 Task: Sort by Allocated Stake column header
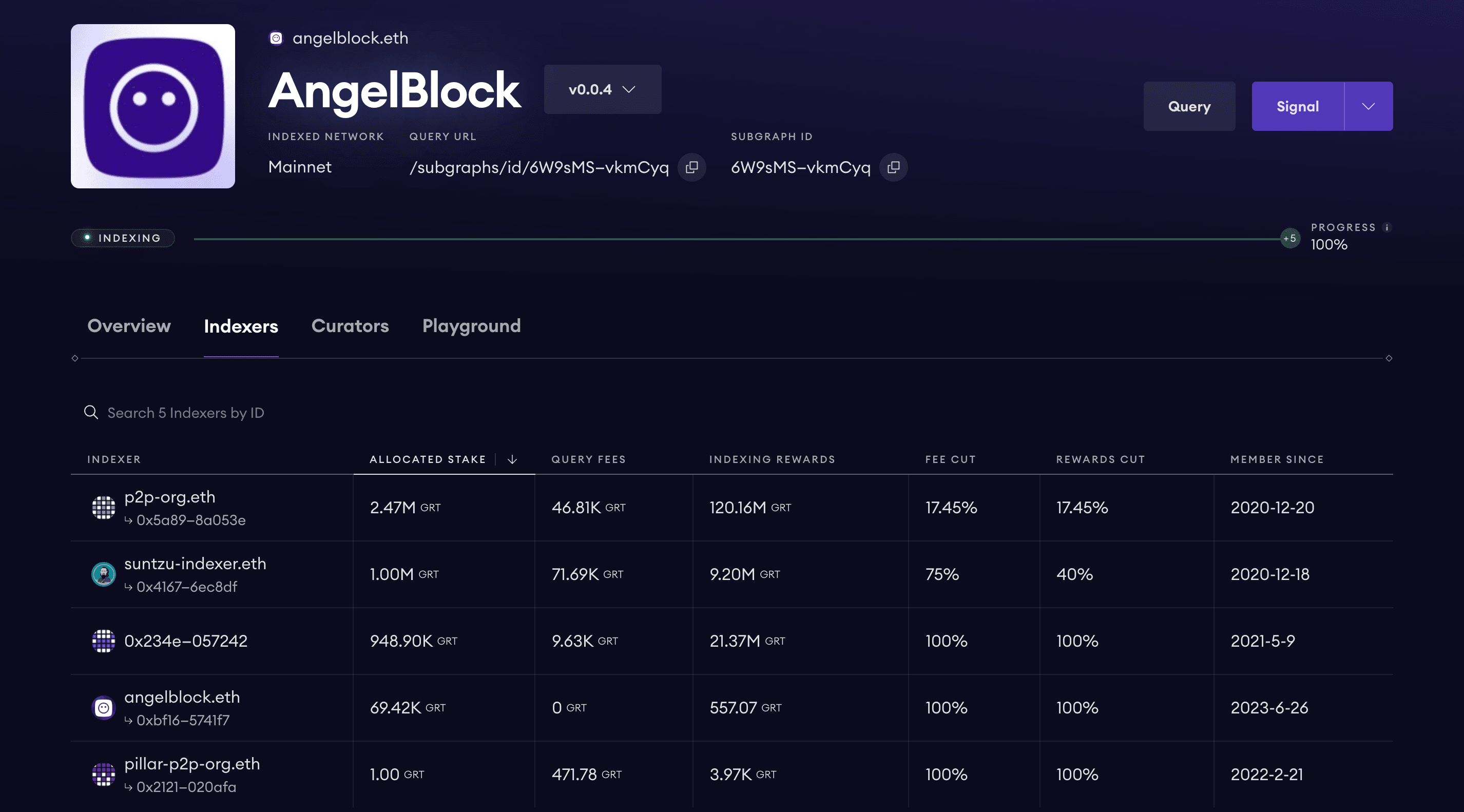(428, 459)
